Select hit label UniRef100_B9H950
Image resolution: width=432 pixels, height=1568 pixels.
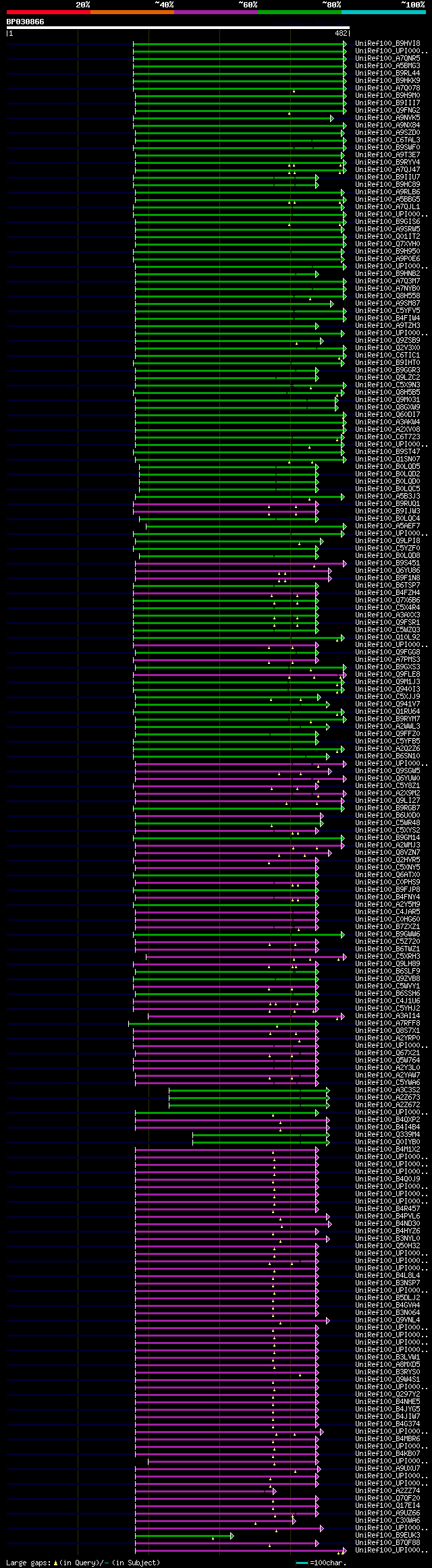(388, 251)
